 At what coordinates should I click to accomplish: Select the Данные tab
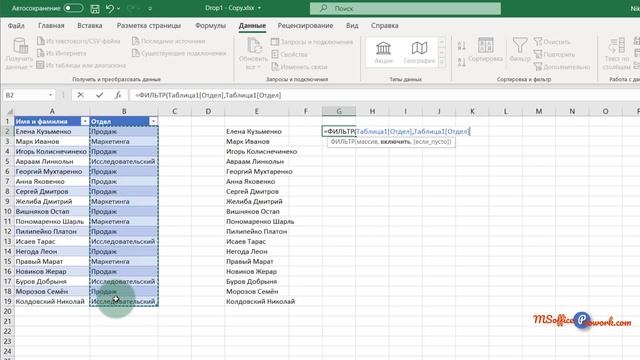252,25
